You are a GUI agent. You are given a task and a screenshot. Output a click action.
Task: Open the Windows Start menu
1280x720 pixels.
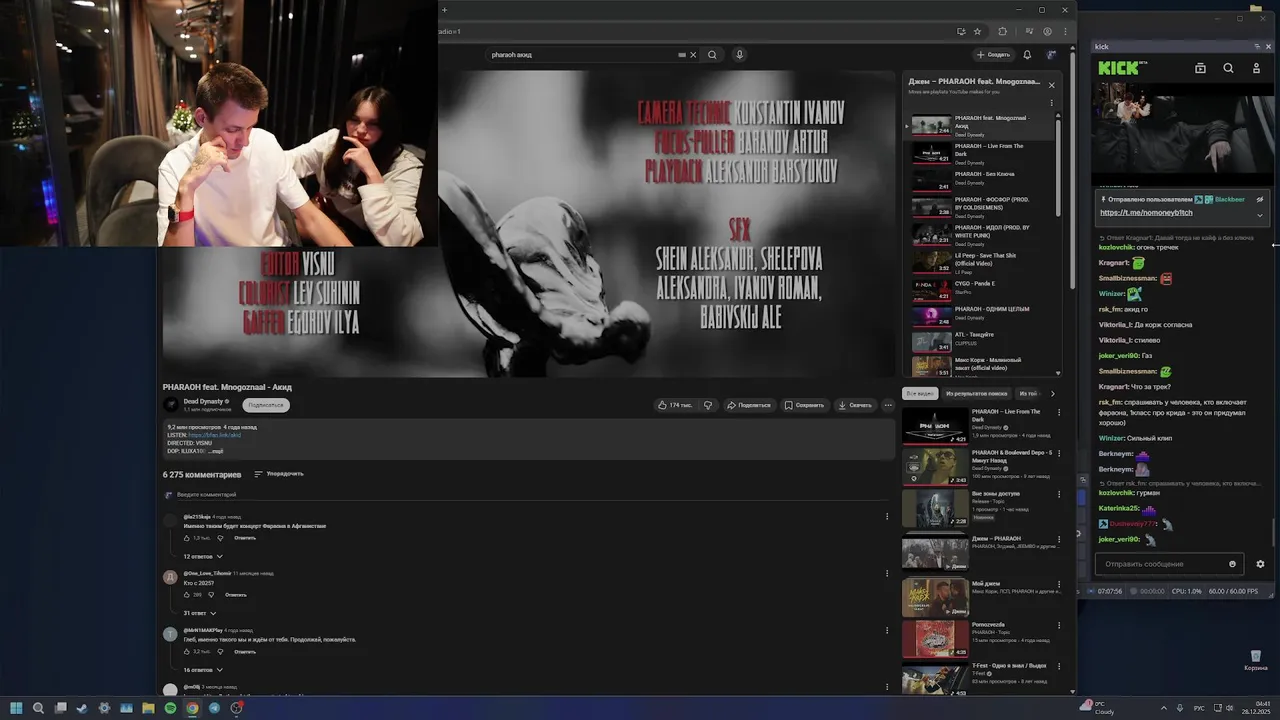click(x=16, y=708)
